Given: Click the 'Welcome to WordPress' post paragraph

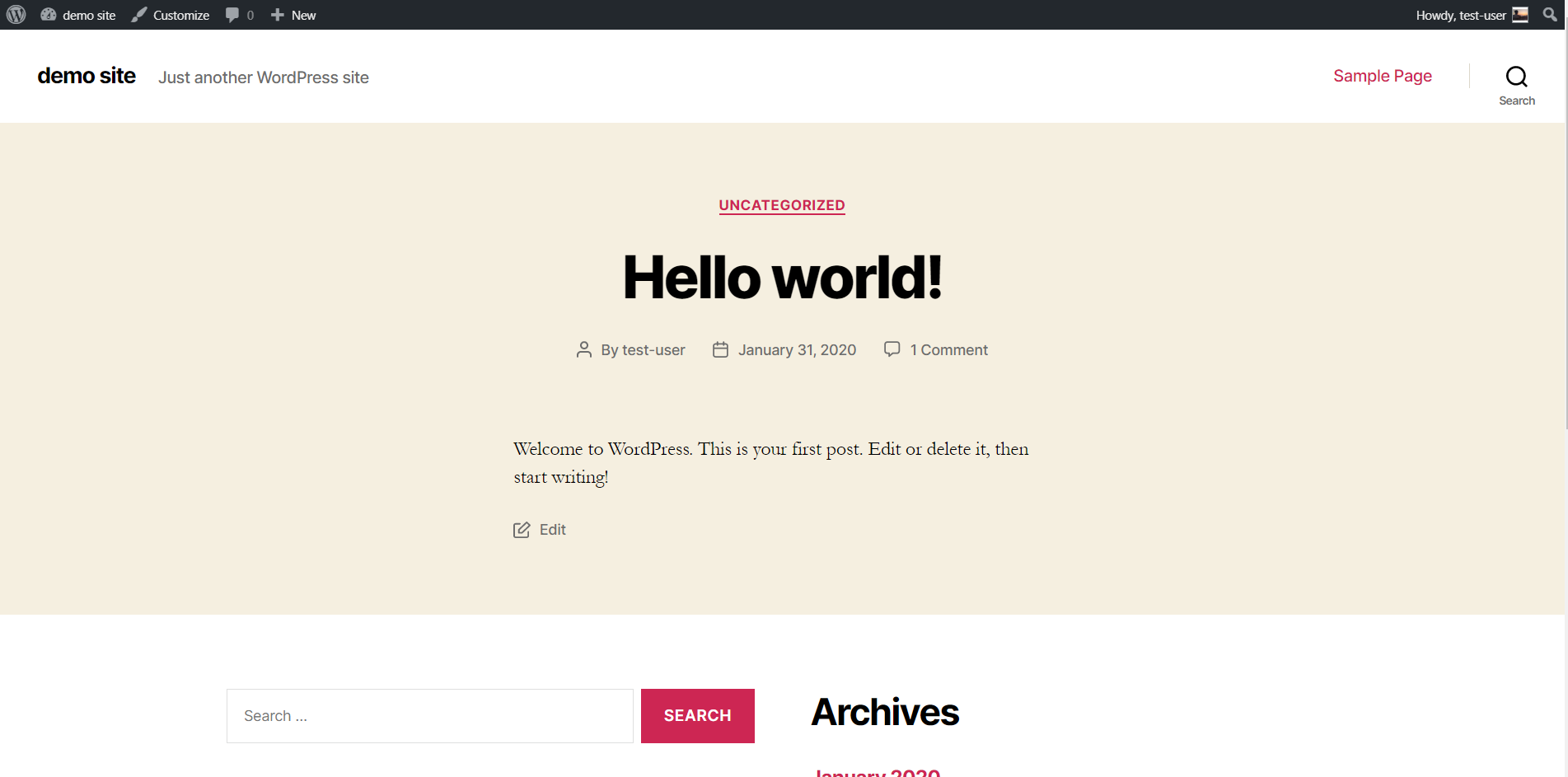Looking at the screenshot, I should [x=771, y=463].
